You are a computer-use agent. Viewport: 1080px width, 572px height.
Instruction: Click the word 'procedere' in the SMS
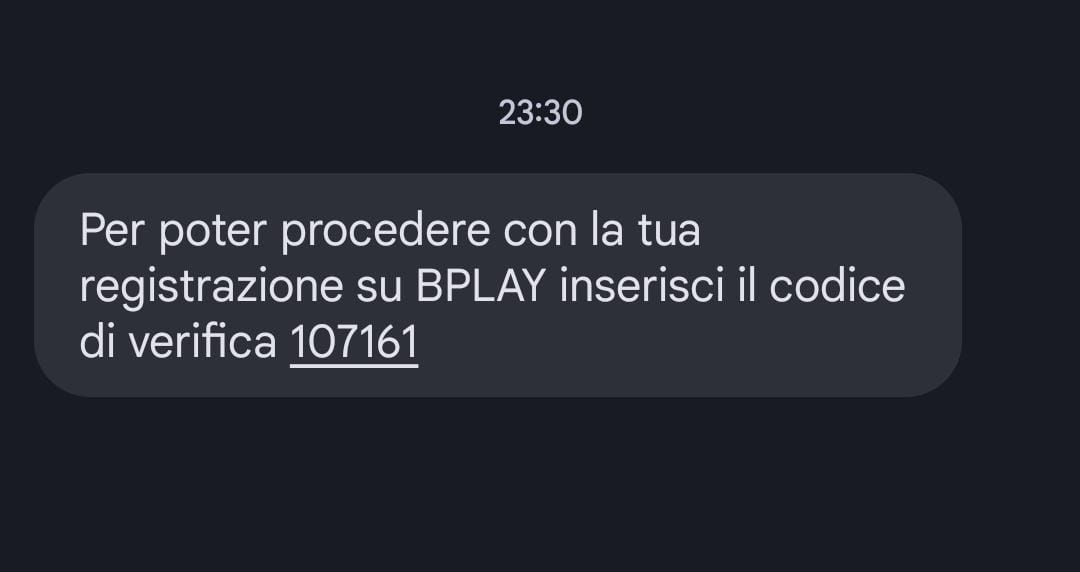(x=386, y=232)
